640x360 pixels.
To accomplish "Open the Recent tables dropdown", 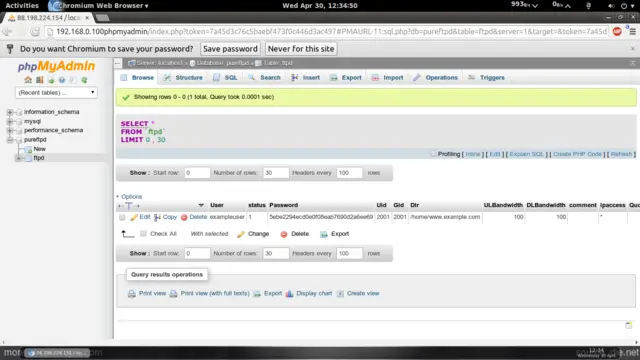I will coord(56,93).
